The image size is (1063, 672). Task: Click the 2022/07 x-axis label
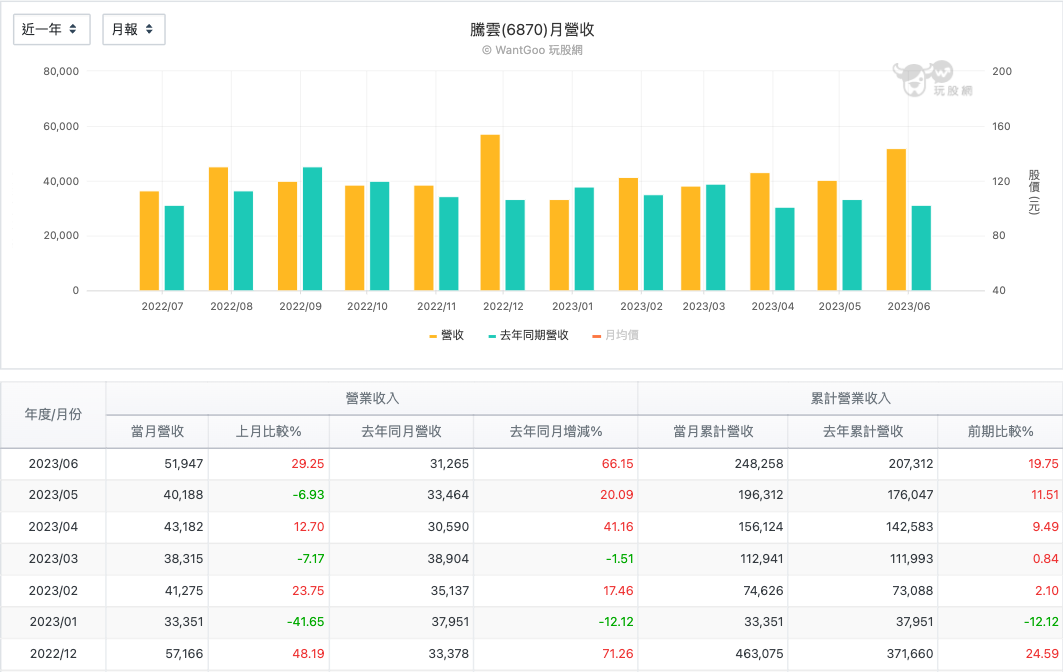click(162, 307)
